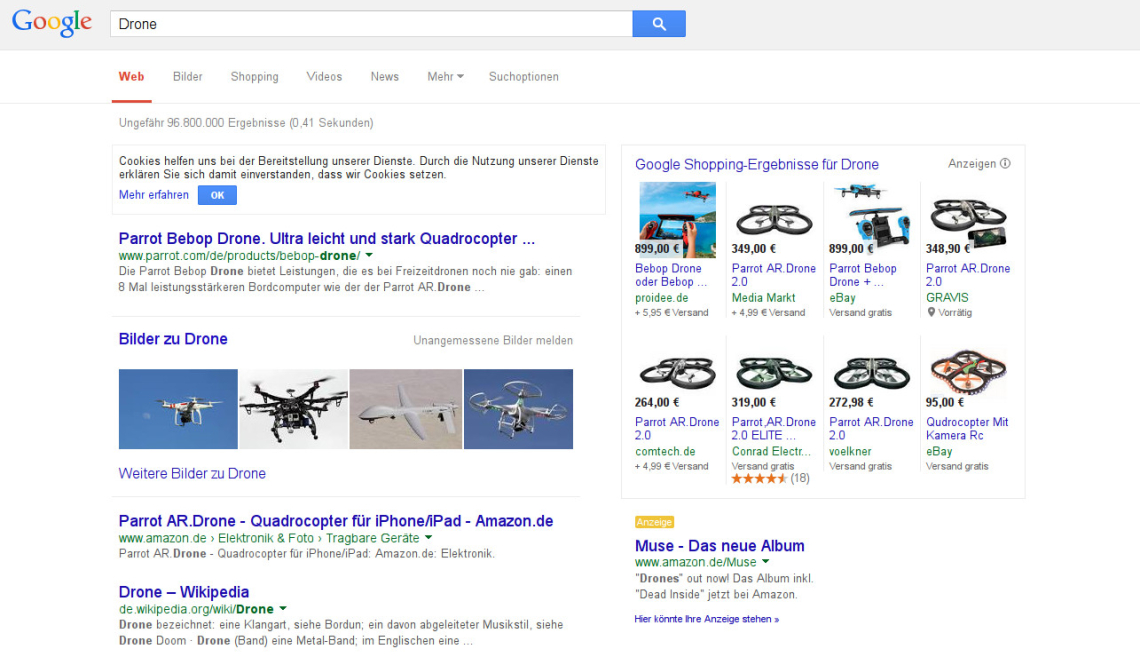Open Conrad 319,00 € drone image
The height and width of the screenshot is (660, 1140).
[774, 374]
